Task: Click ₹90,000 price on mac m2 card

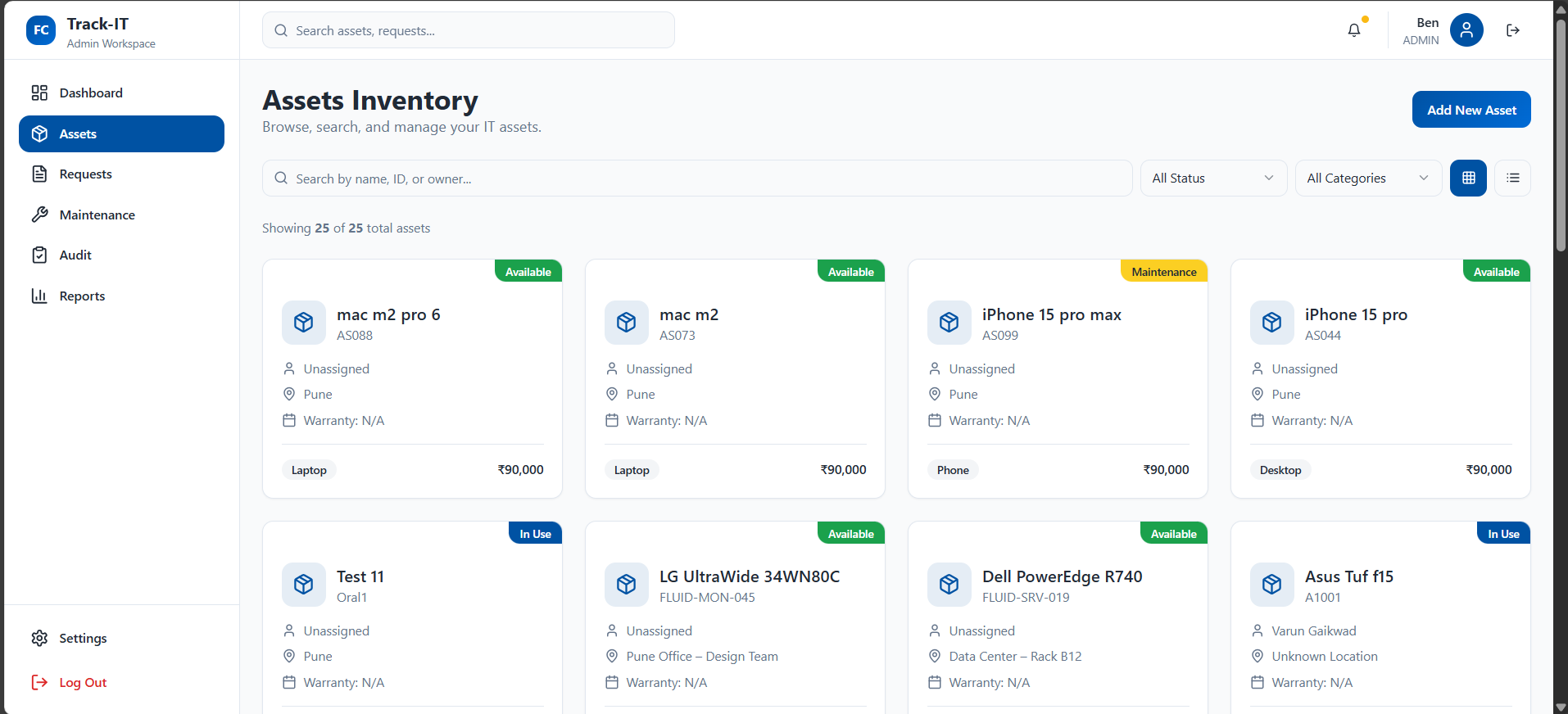Action: [x=843, y=469]
